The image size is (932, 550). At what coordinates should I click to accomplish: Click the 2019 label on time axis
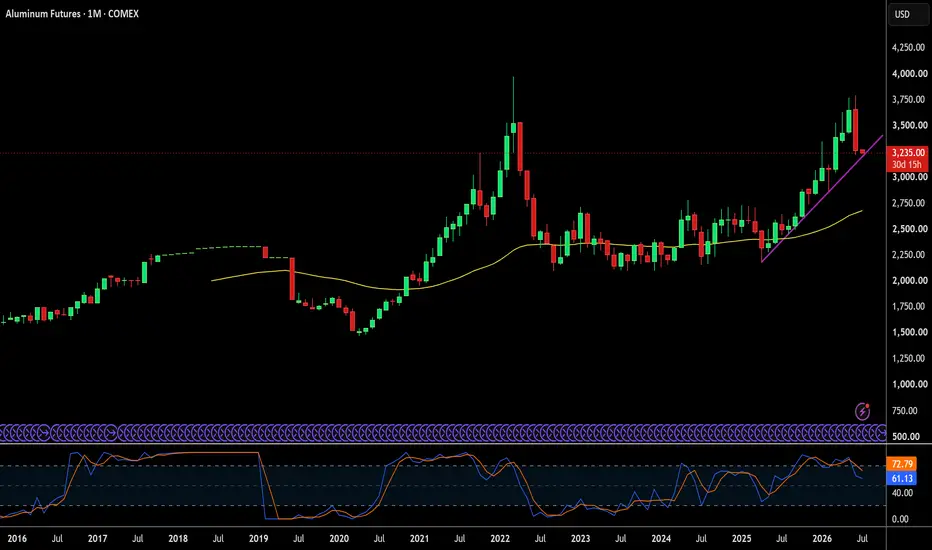pyautogui.click(x=259, y=539)
